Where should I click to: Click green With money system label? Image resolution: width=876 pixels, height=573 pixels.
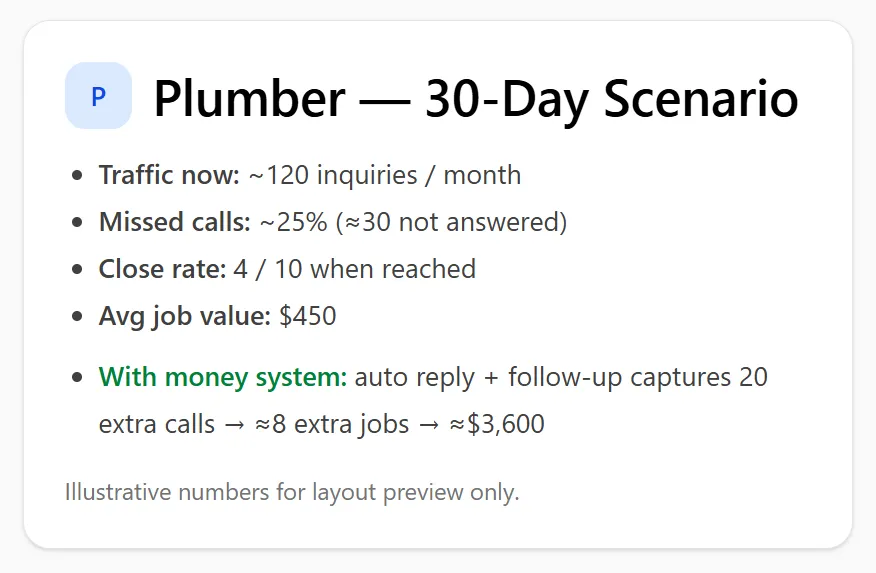pos(223,377)
